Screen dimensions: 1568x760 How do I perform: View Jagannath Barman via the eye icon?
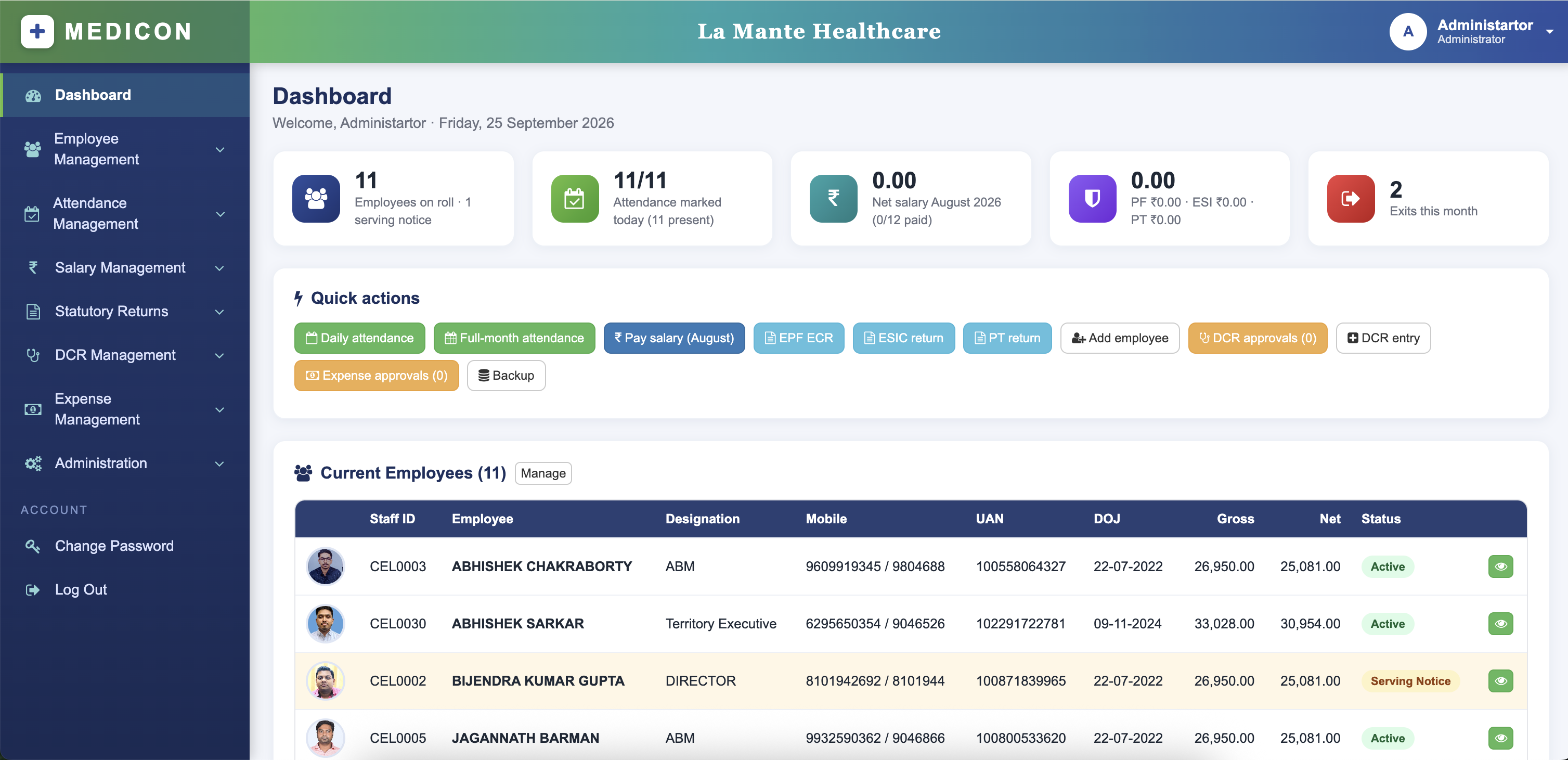click(1500, 738)
